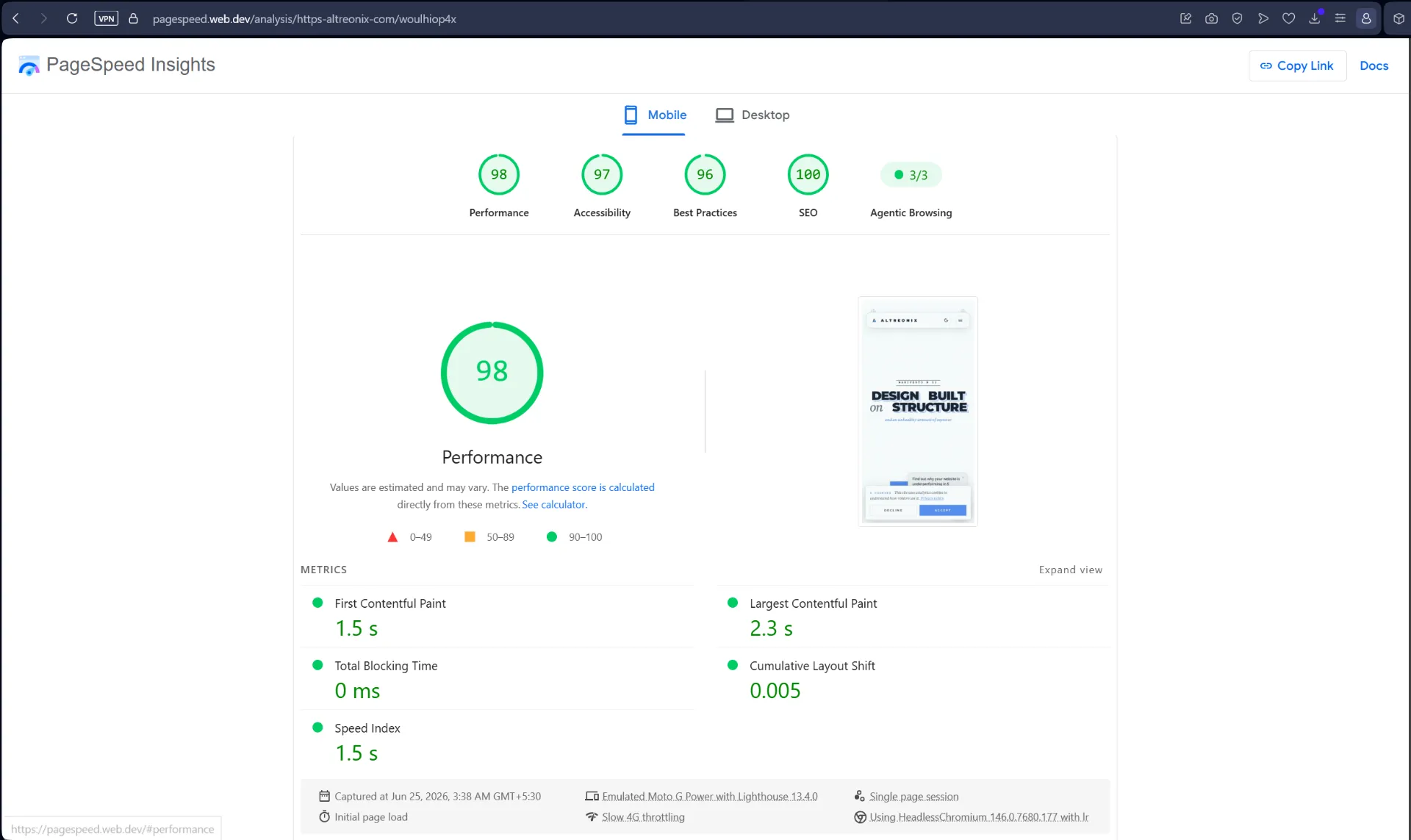Click the 0 ms blocking time value
The image size is (1411, 840).
click(x=357, y=691)
